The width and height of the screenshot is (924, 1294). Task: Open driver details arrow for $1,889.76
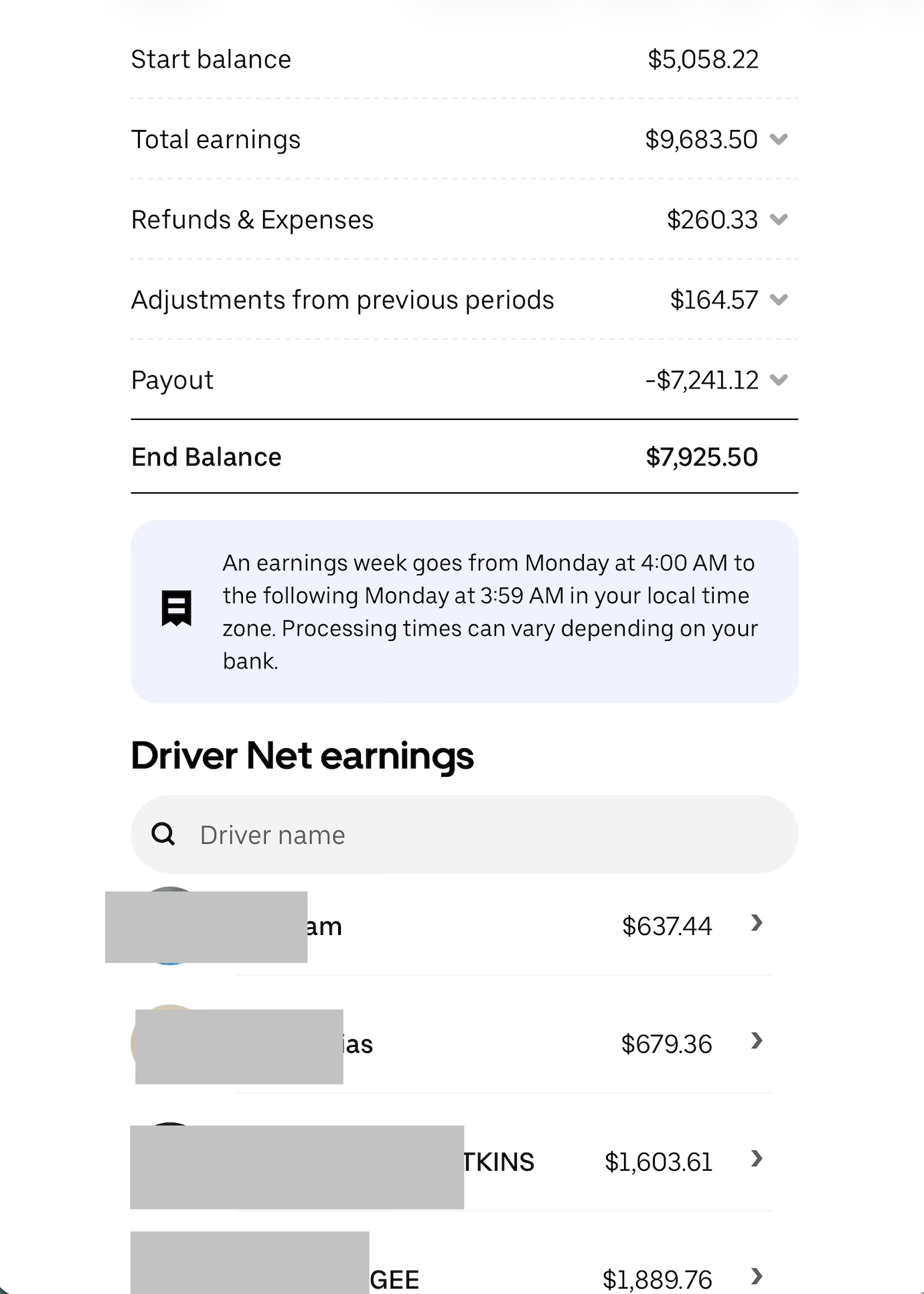757,1277
